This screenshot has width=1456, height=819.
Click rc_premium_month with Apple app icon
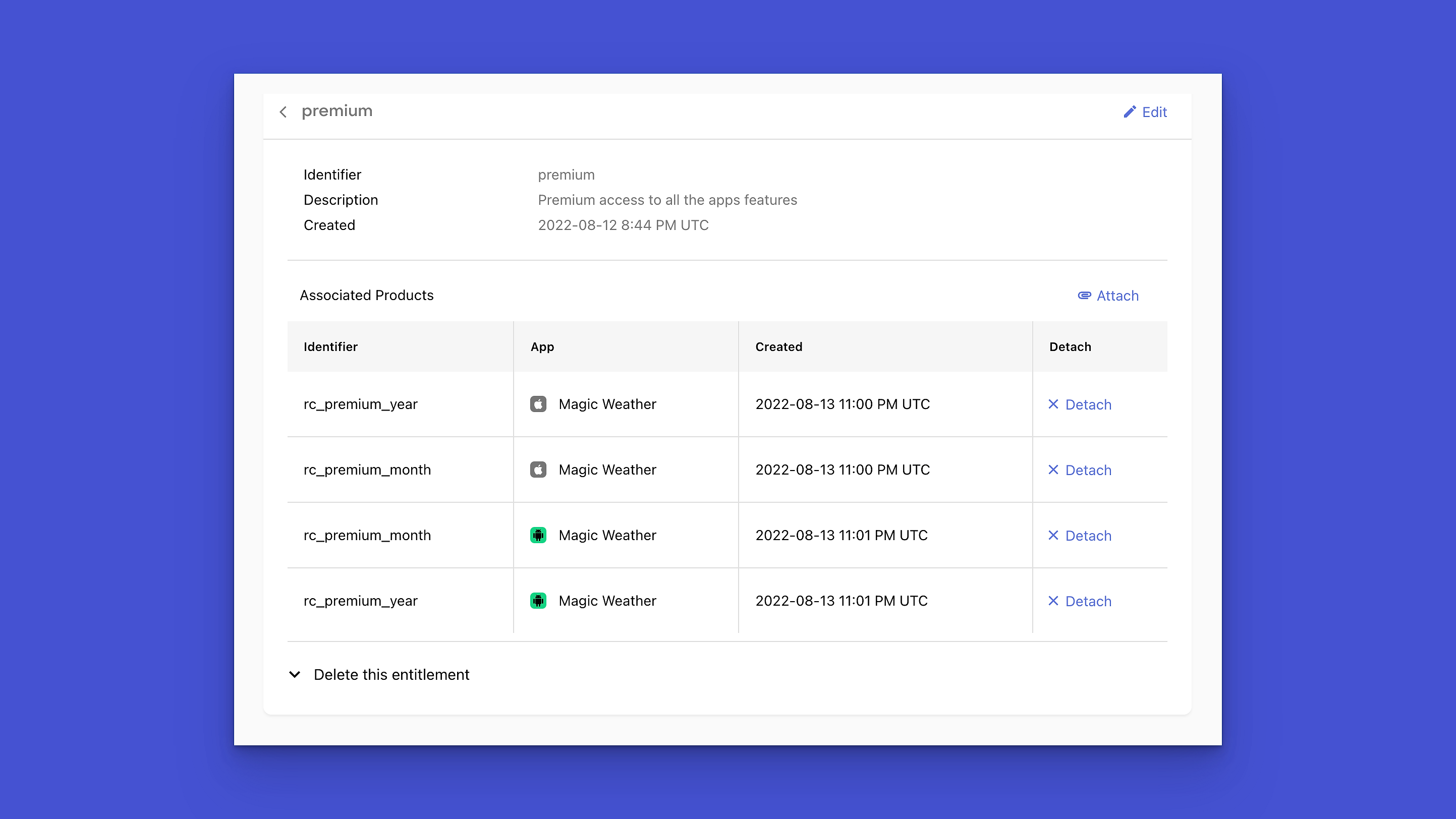(367, 470)
